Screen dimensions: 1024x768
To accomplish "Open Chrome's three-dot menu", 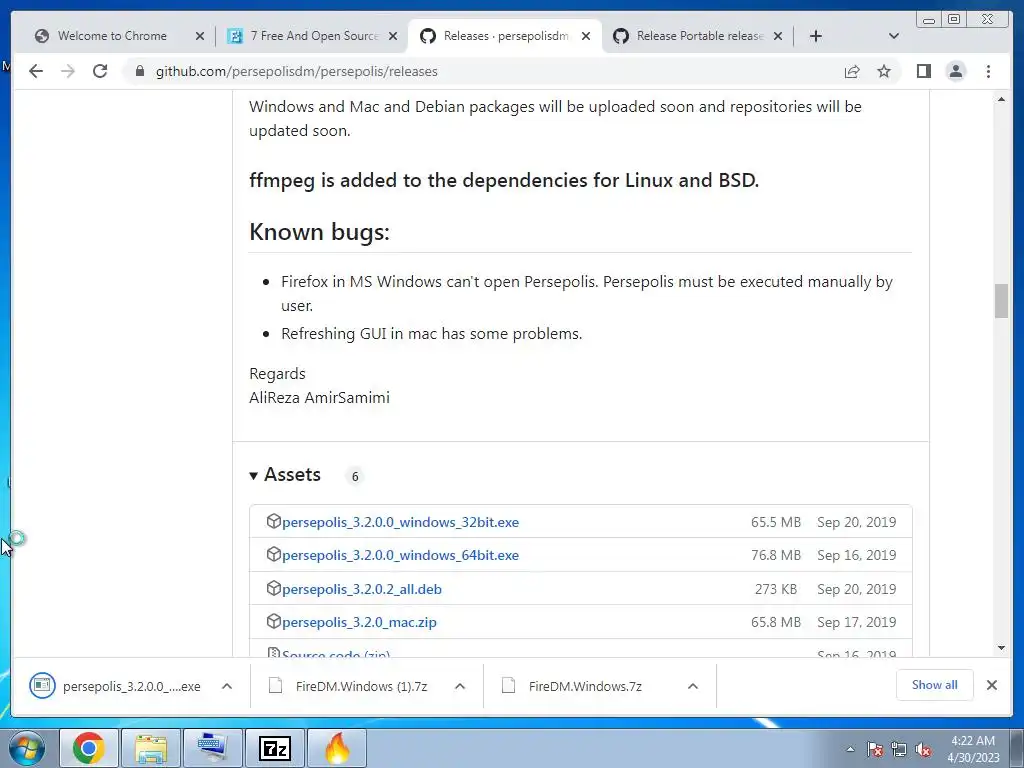I will (x=988, y=71).
